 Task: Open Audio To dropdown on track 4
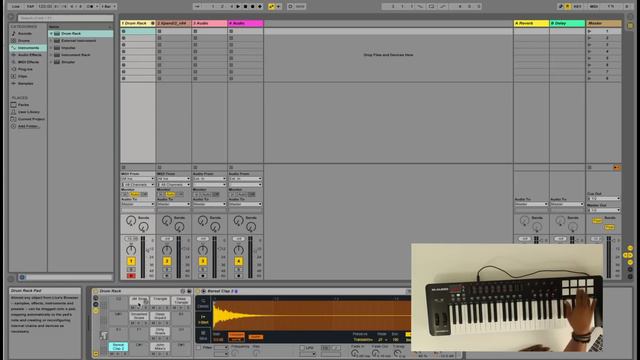pos(245,204)
